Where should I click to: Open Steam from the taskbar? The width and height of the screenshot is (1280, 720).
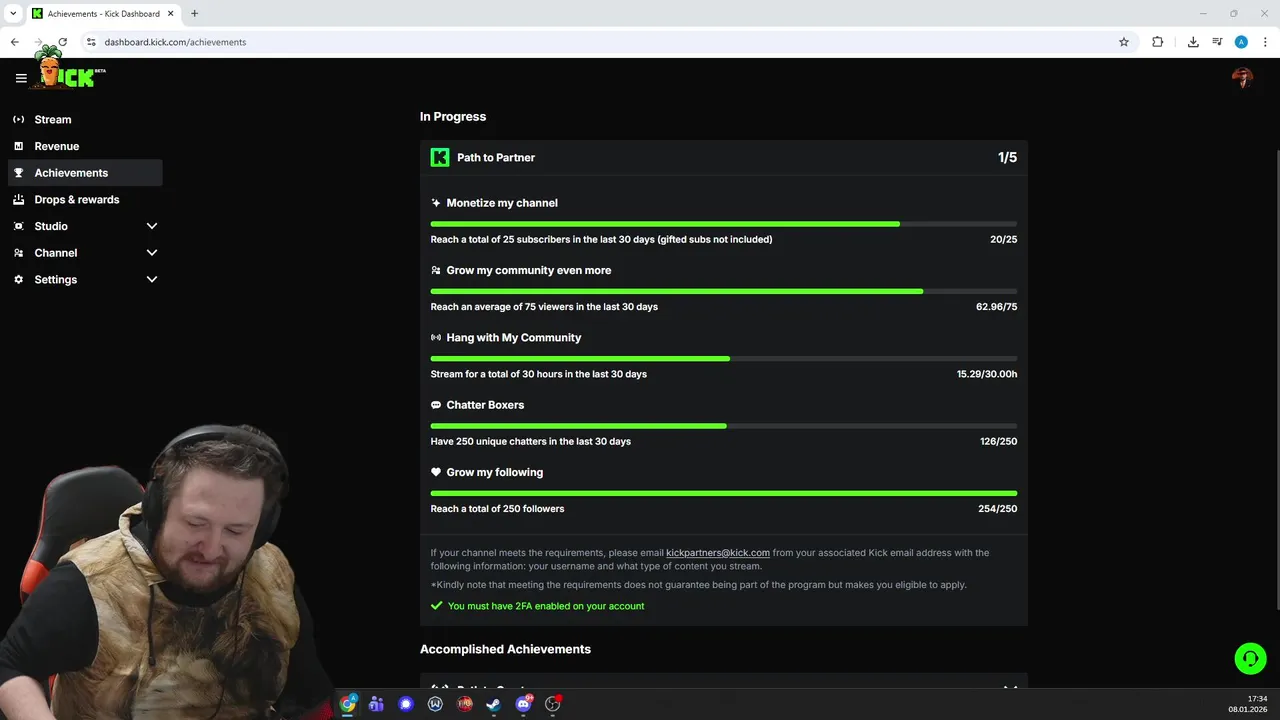[493, 704]
